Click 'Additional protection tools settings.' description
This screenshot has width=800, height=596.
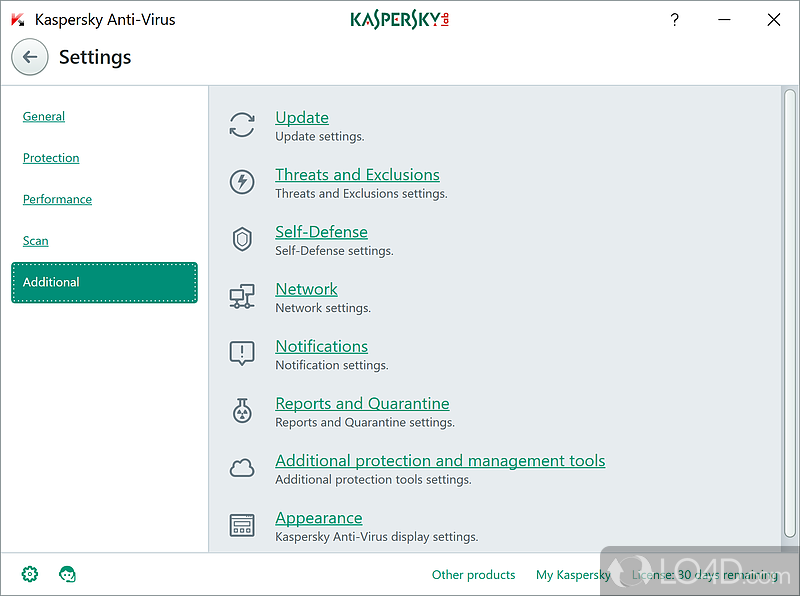373,480
